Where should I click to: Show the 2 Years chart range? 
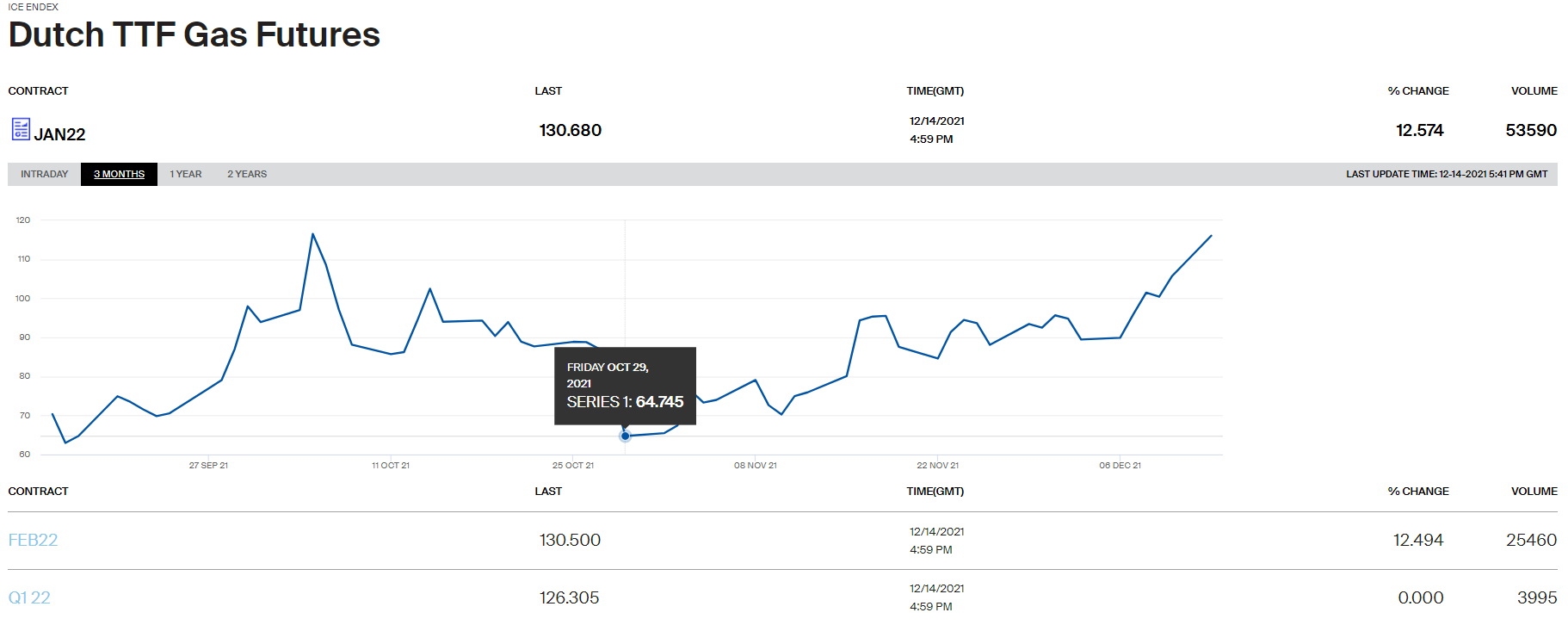(x=247, y=174)
